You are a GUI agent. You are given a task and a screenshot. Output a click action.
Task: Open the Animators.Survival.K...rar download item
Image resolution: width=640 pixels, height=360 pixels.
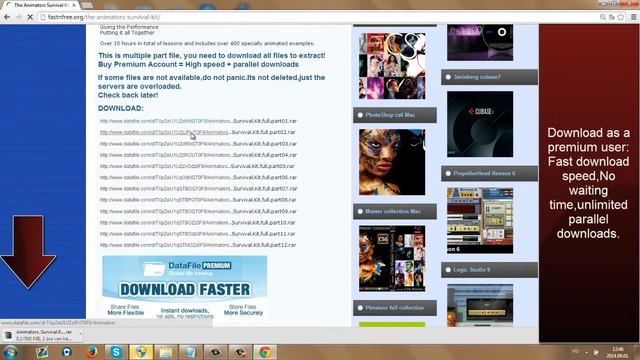pyautogui.click(x=40, y=335)
